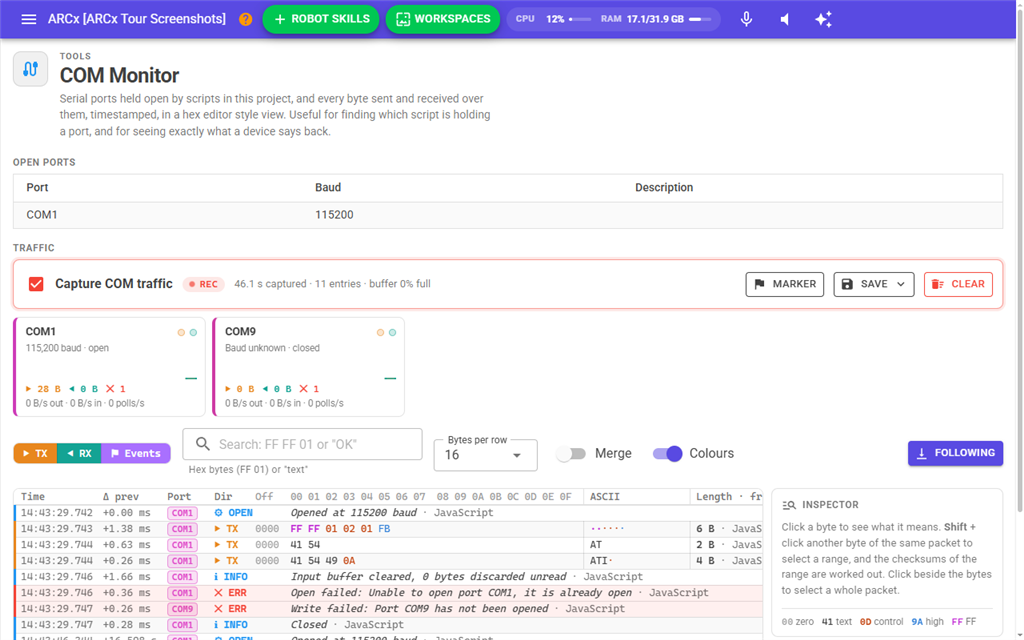1024x640 pixels.
Task: Select the COM1 port summary card
Action: point(109,367)
